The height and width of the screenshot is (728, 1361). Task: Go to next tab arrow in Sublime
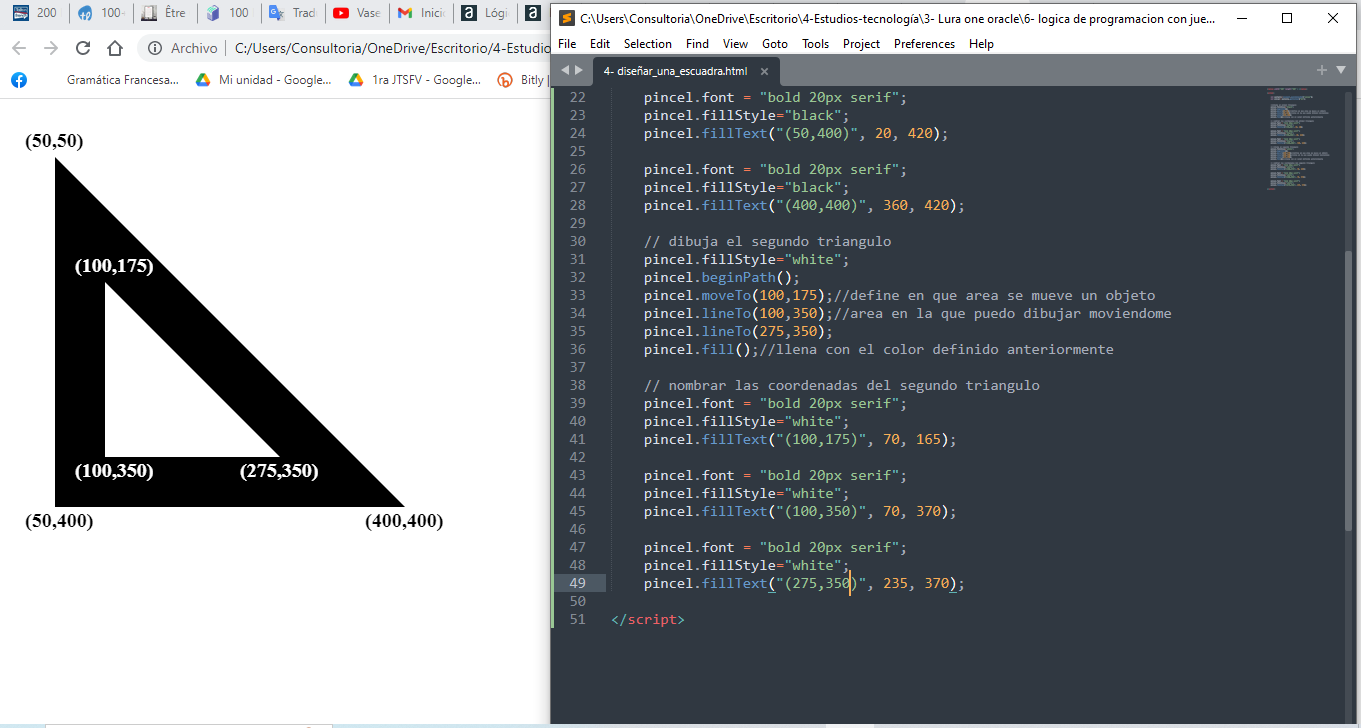[x=578, y=70]
